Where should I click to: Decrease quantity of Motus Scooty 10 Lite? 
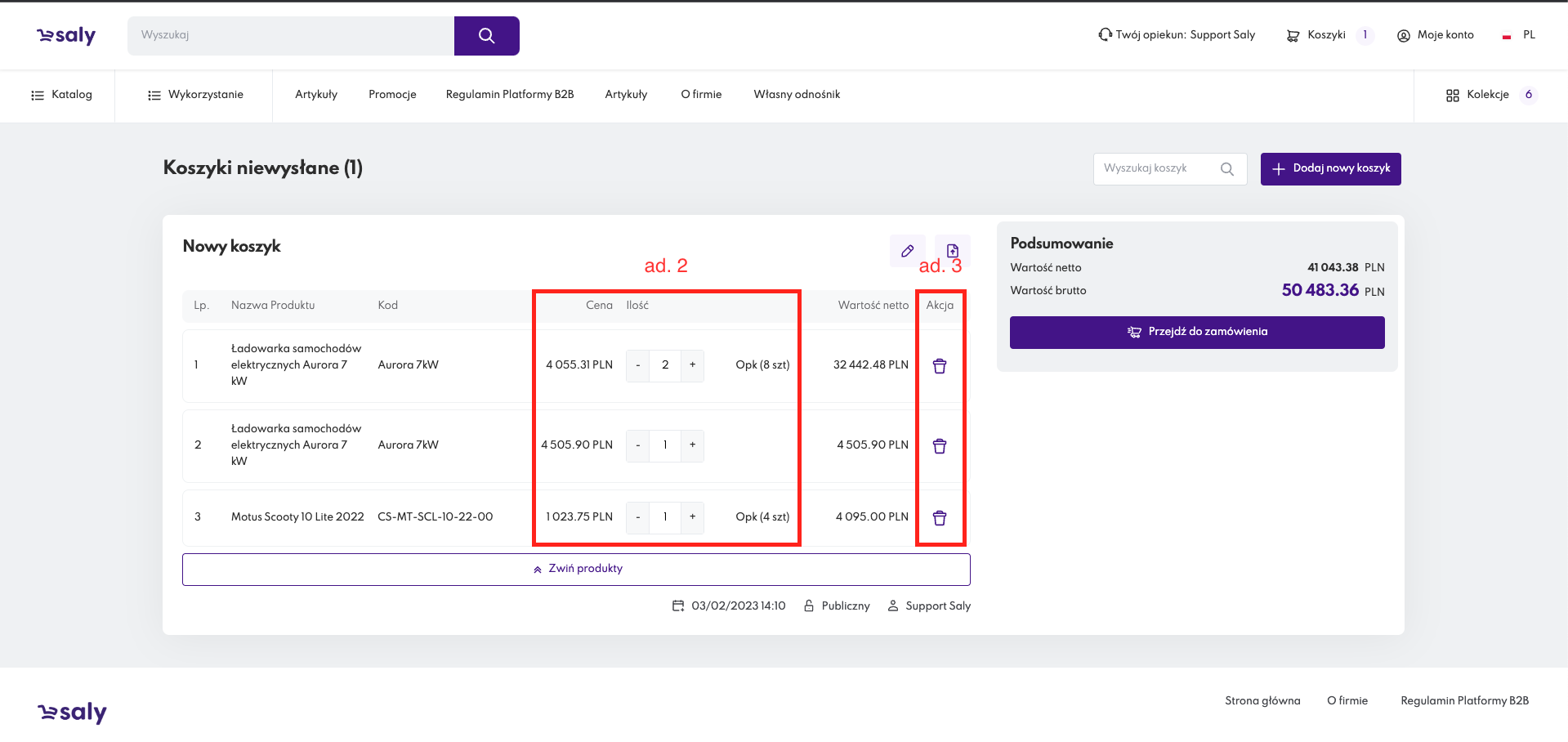tap(638, 517)
